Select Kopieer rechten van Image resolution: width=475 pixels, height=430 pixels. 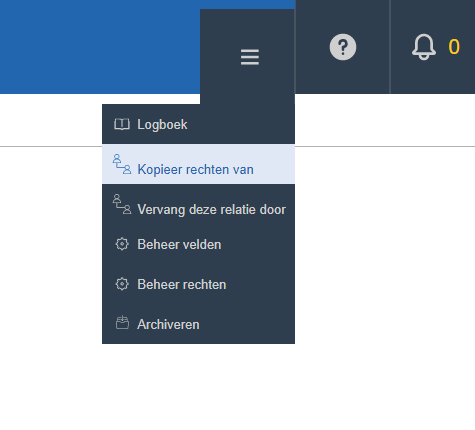pyautogui.click(x=198, y=164)
